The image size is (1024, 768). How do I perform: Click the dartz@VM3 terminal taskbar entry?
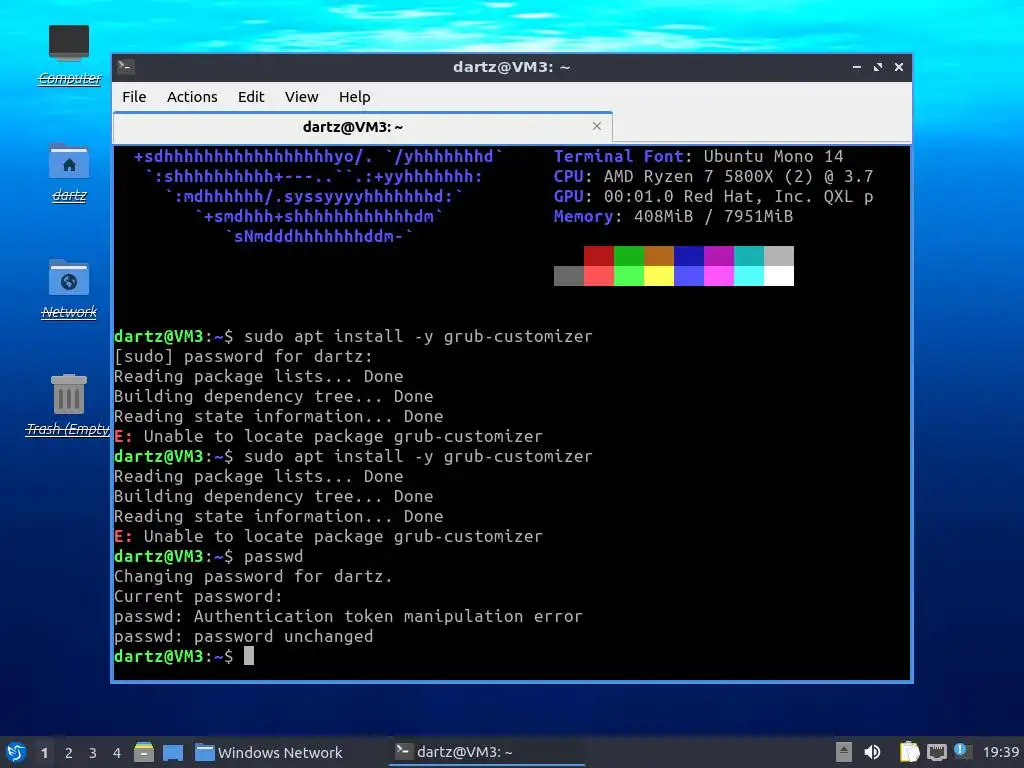487,752
